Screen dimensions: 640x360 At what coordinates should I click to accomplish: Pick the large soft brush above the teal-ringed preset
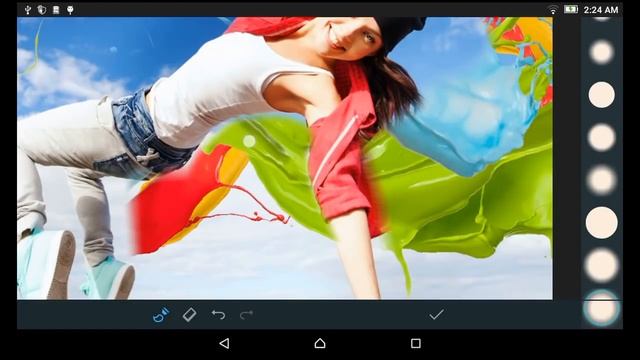(x=602, y=265)
